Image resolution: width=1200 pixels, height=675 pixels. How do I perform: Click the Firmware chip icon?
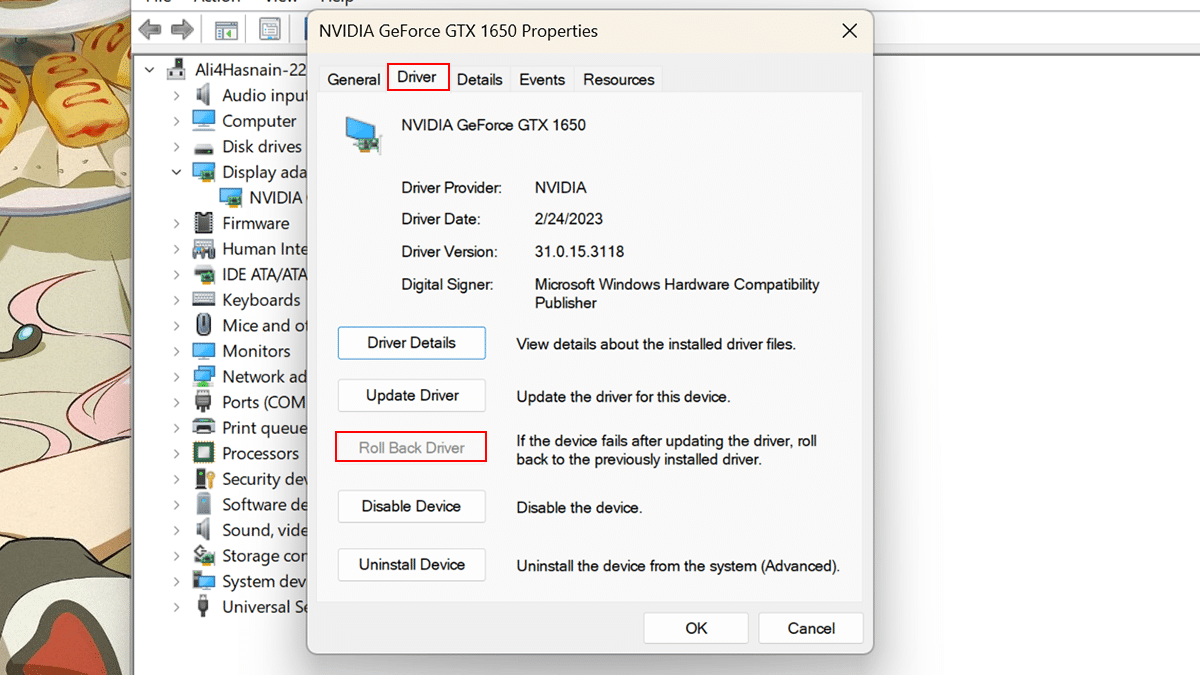[204, 223]
